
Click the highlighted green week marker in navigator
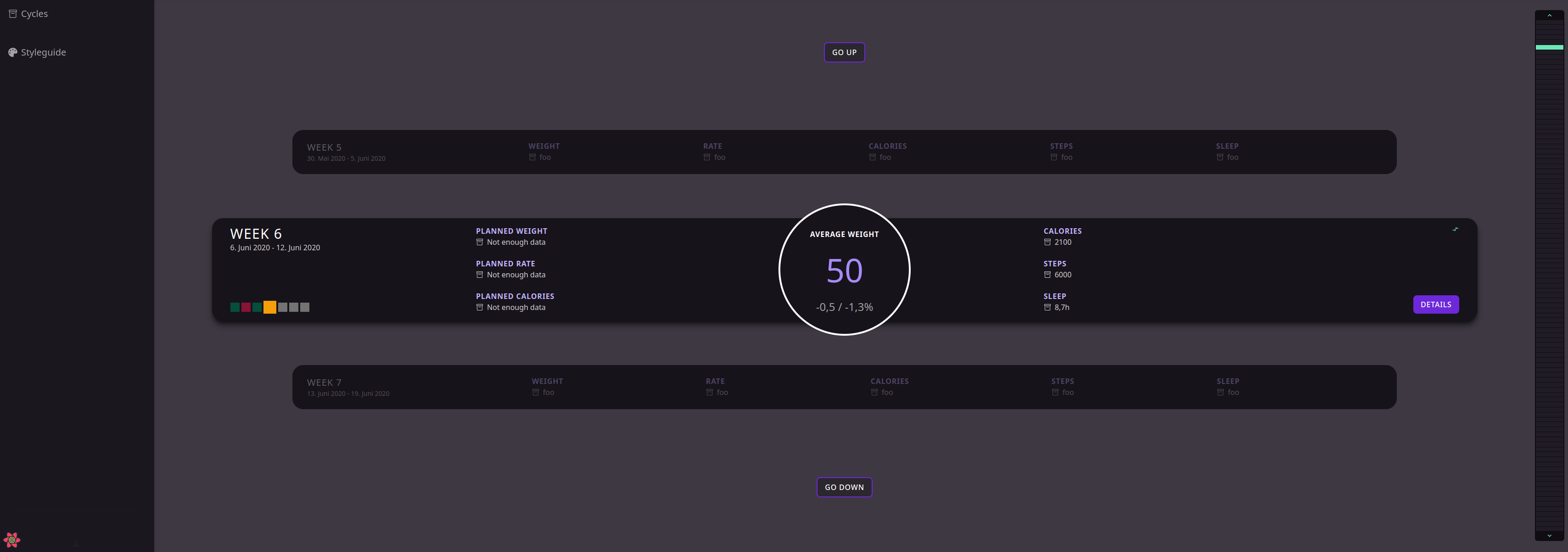[1549, 47]
